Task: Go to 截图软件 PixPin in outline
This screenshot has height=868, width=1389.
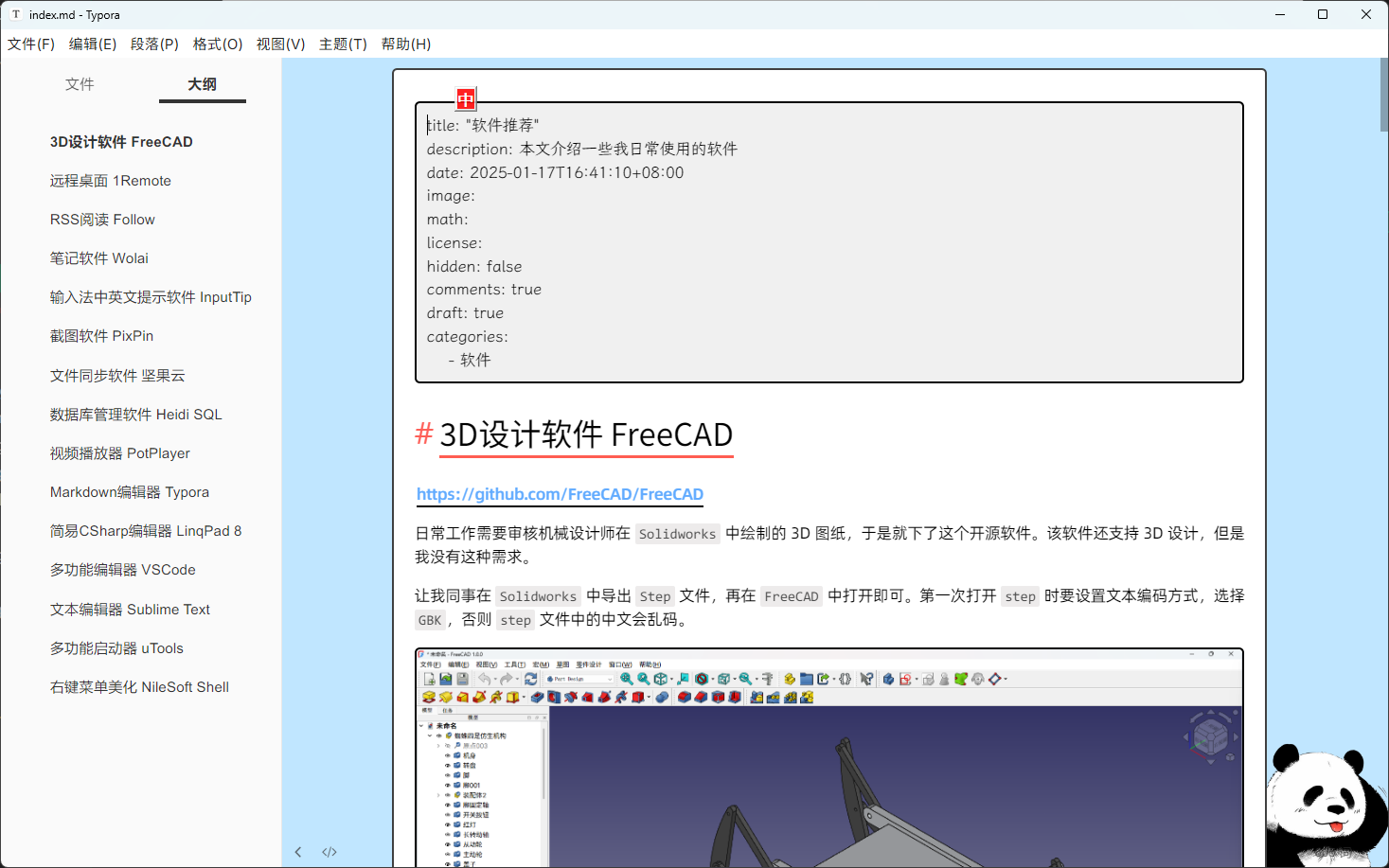Action: (x=101, y=336)
